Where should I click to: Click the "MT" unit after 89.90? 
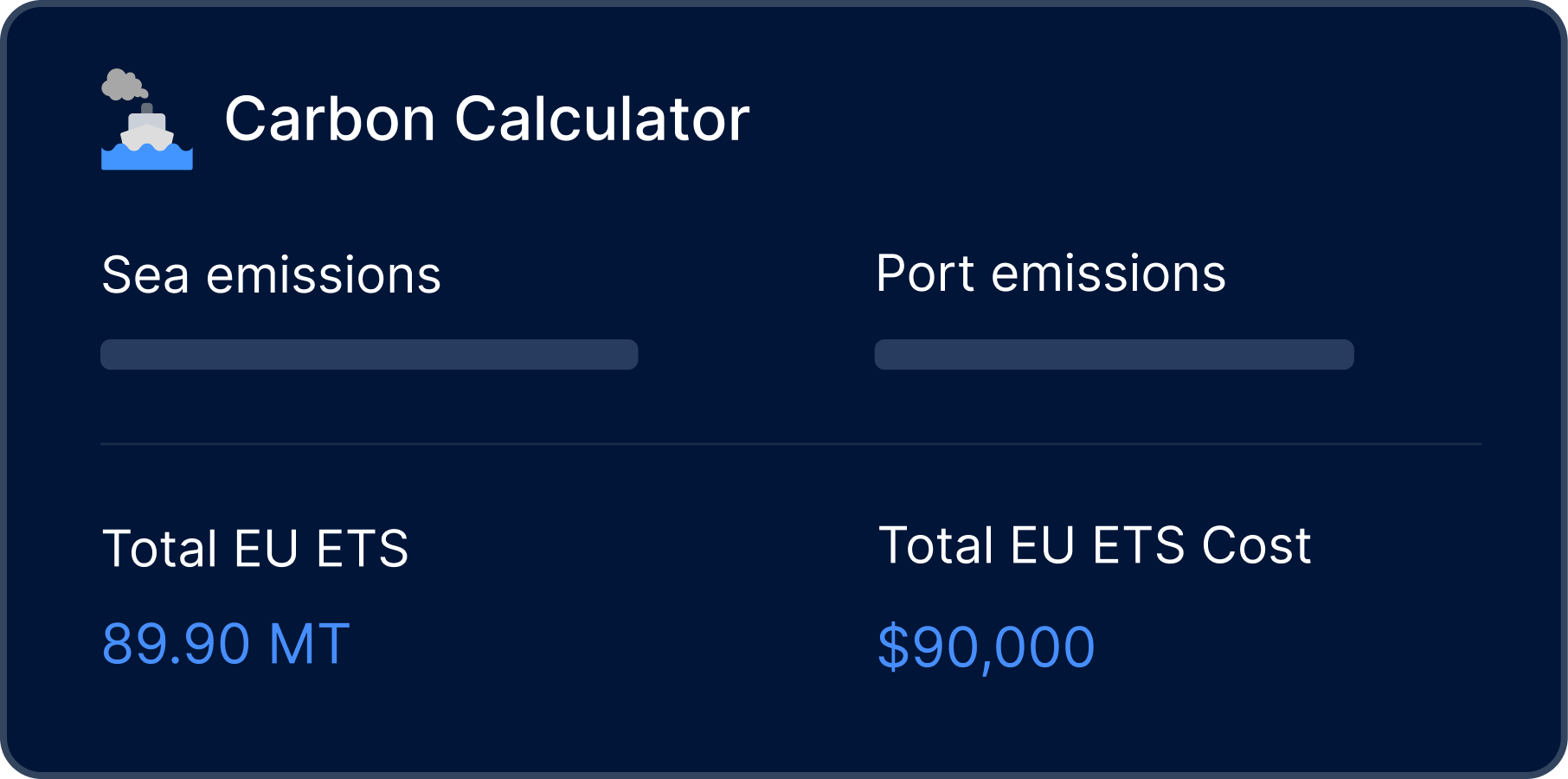(x=309, y=644)
